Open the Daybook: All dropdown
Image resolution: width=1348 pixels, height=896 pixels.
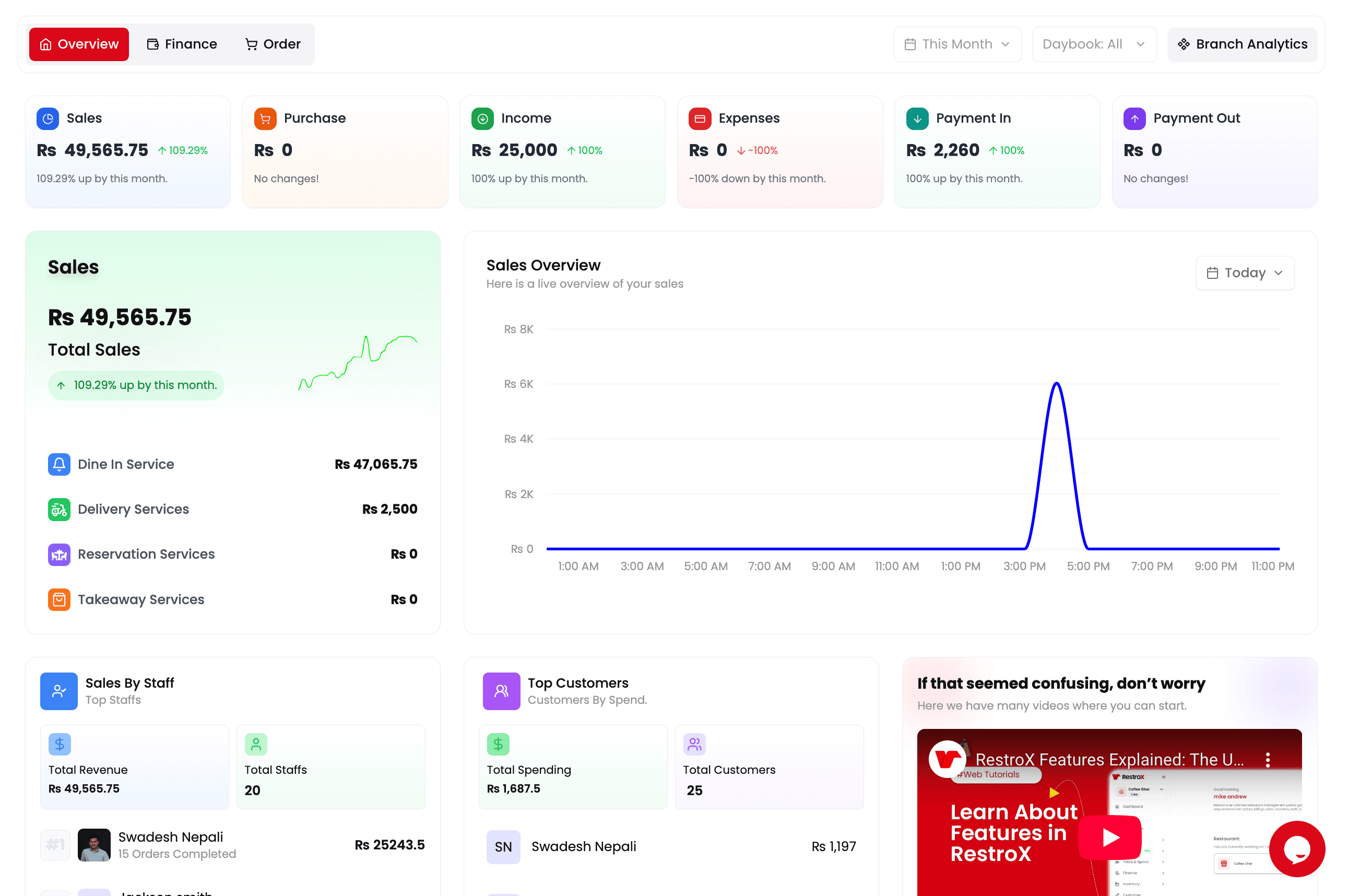pyautogui.click(x=1094, y=44)
